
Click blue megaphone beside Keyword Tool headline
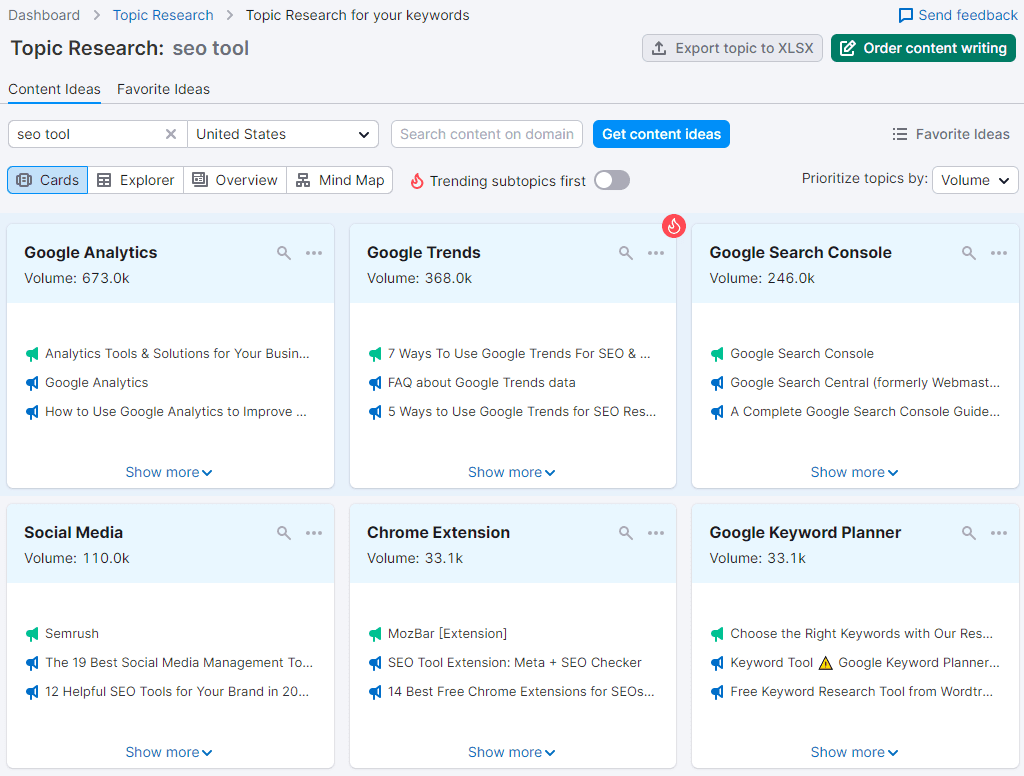pyautogui.click(x=717, y=664)
